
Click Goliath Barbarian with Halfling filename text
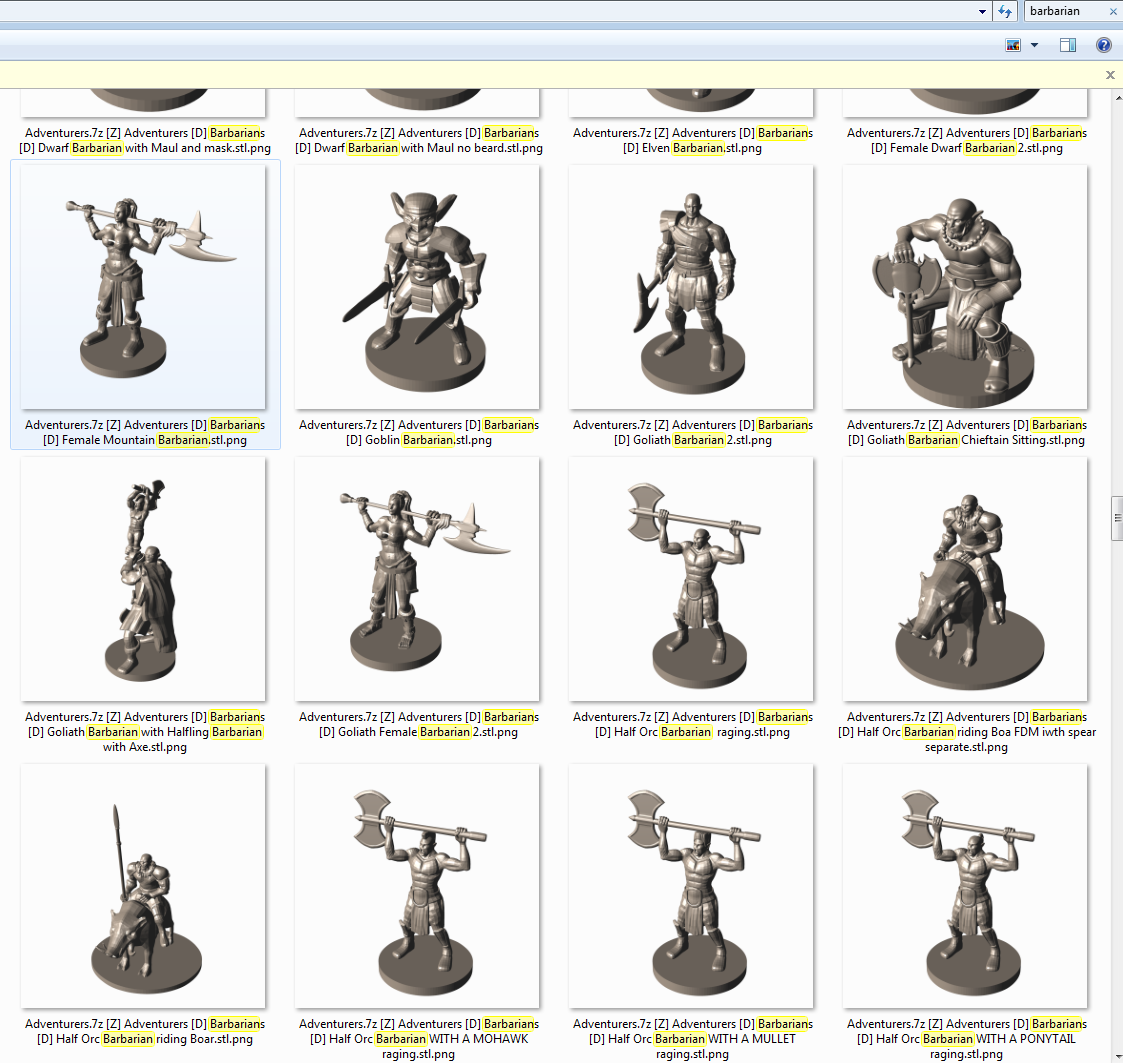[145, 732]
